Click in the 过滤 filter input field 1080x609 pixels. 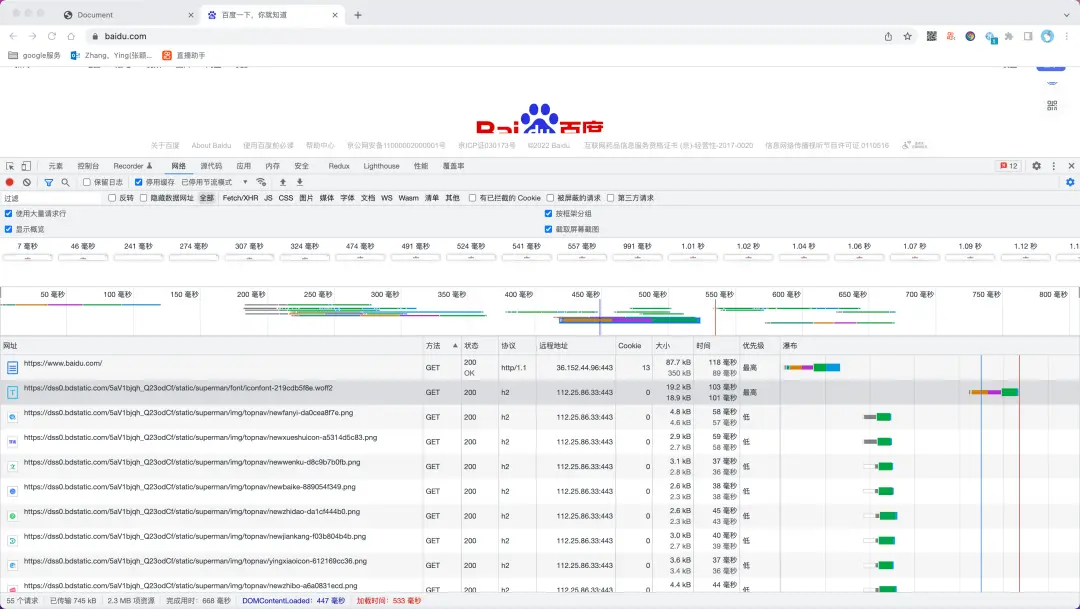52,198
